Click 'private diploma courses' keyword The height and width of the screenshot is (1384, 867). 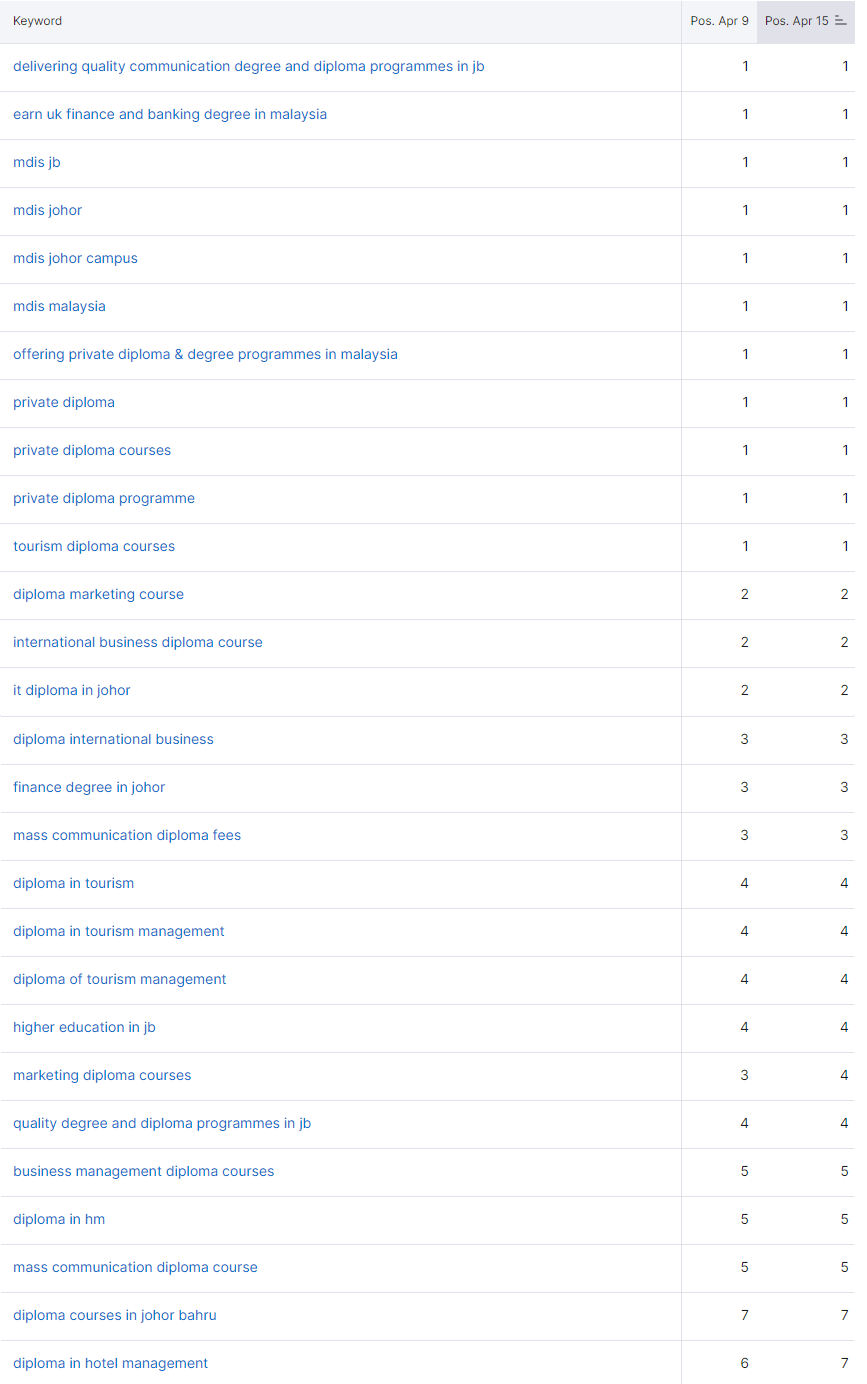(91, 450)
